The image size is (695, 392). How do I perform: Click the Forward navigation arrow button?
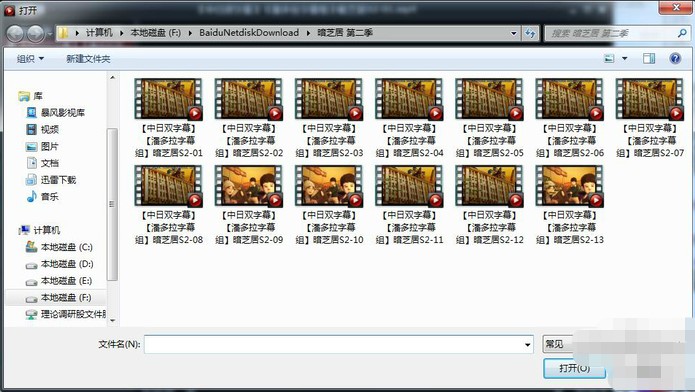(35, 33)
